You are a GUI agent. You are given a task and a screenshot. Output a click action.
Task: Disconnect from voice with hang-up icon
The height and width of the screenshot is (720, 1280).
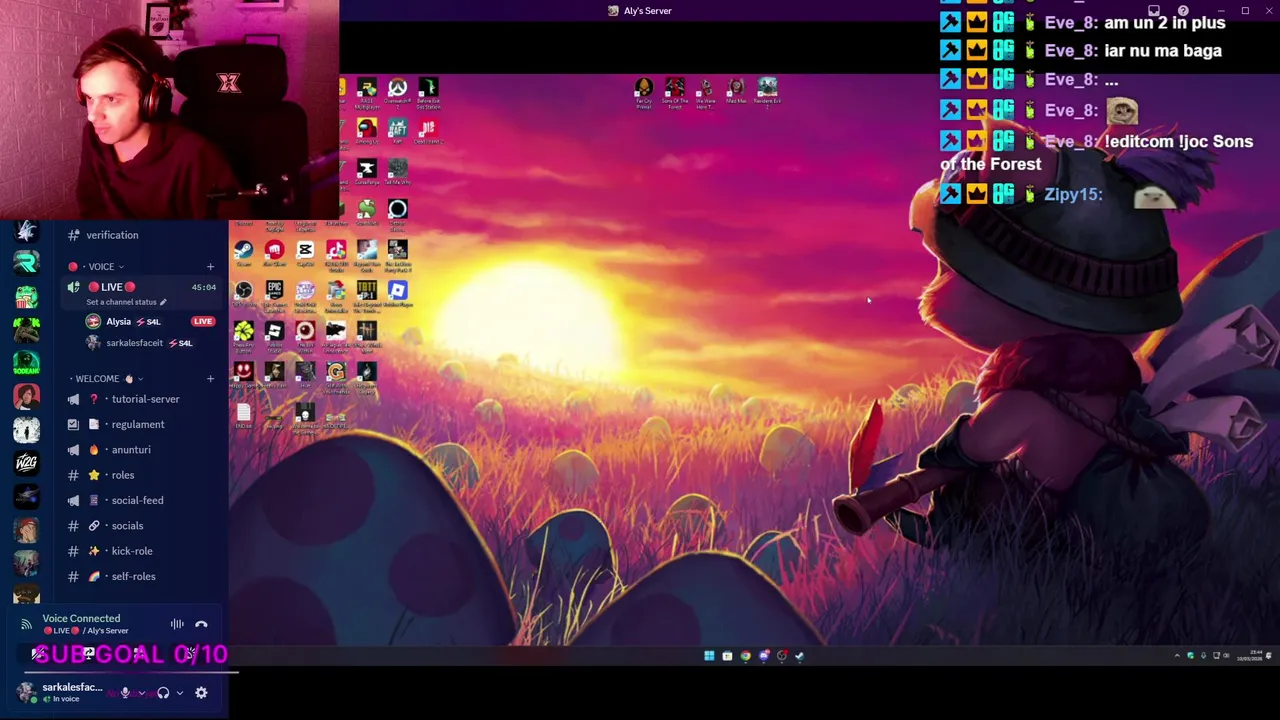[x=201, y=624]
